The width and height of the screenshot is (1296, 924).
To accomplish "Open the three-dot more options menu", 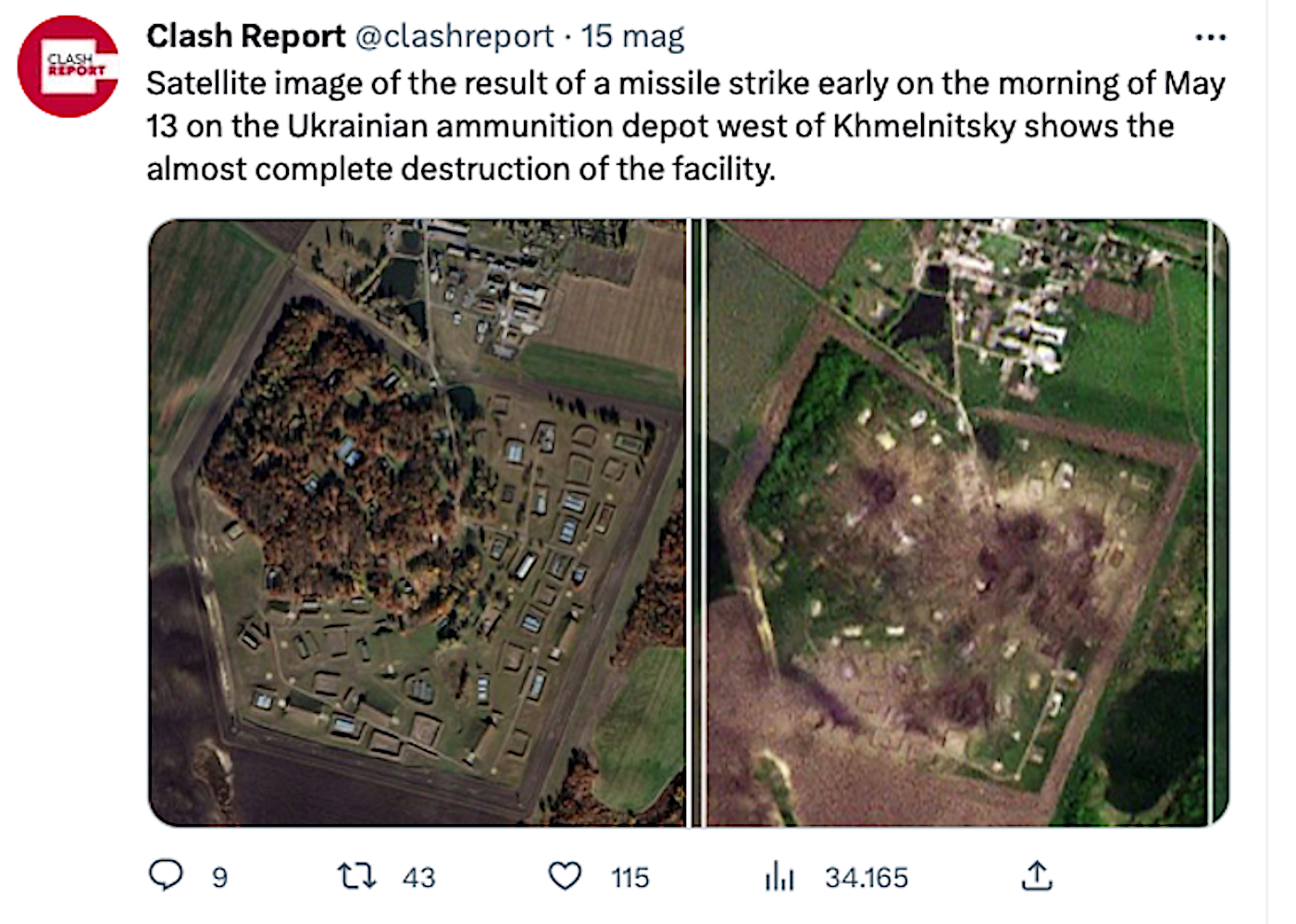I will [x=1210, y=38].
